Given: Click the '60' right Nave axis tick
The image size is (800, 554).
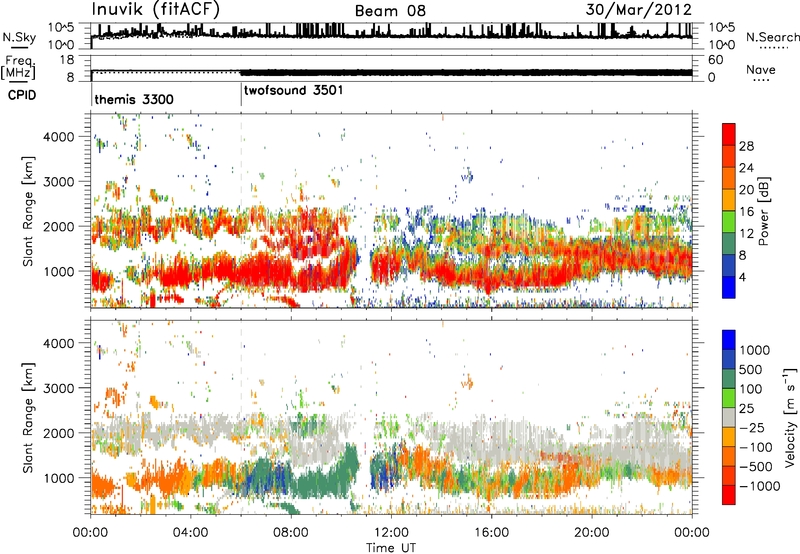Looking at the screenshot, I should coord(715,60).
